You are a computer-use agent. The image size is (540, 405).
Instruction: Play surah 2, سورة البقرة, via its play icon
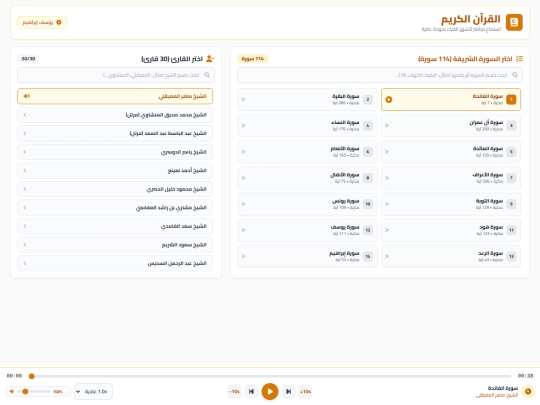point(244,100)
